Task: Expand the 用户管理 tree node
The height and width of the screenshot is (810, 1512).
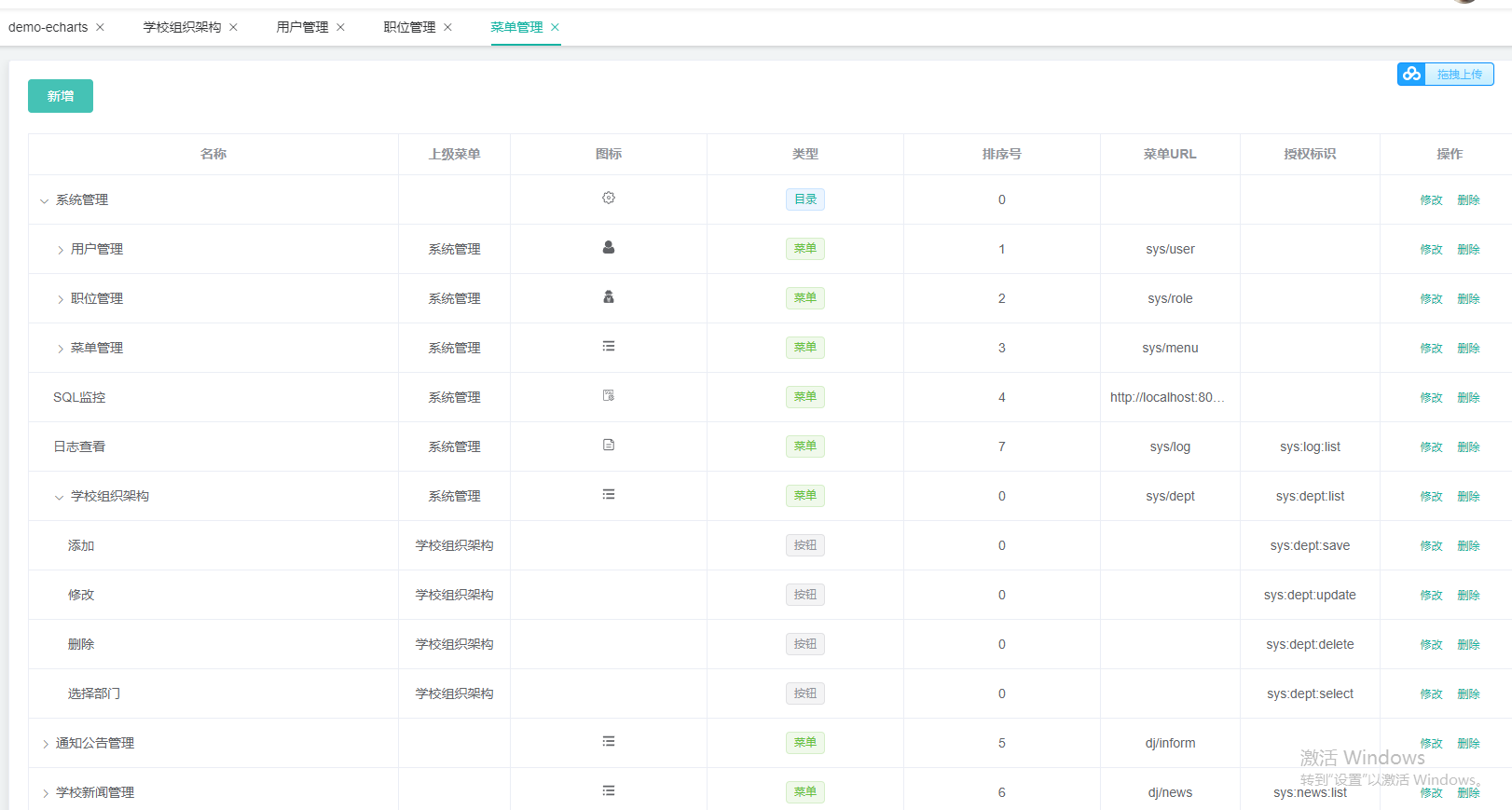Action: 60,250
